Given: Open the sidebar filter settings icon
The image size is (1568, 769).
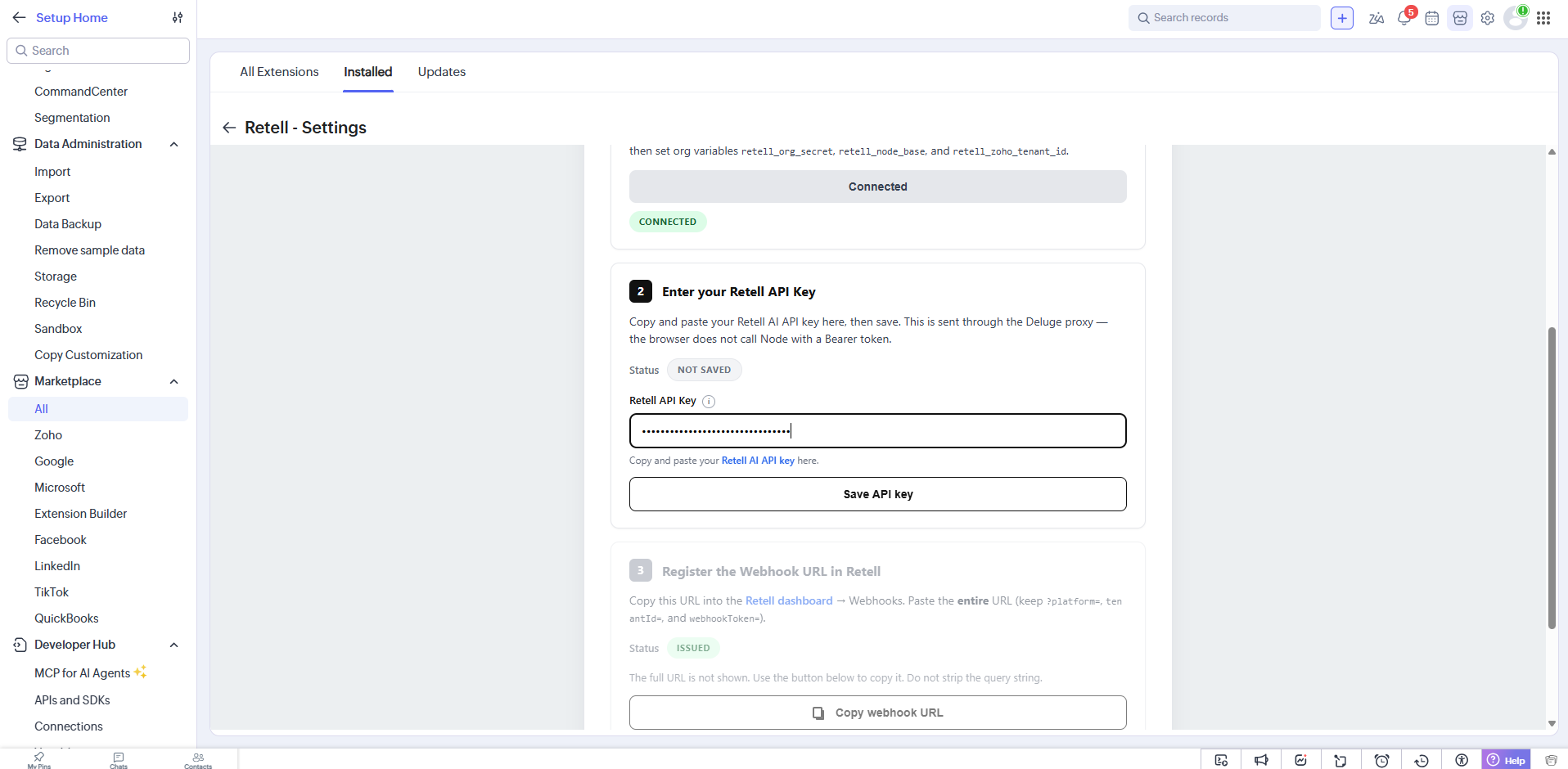Looking at the screenshot, I should (178, 17).
